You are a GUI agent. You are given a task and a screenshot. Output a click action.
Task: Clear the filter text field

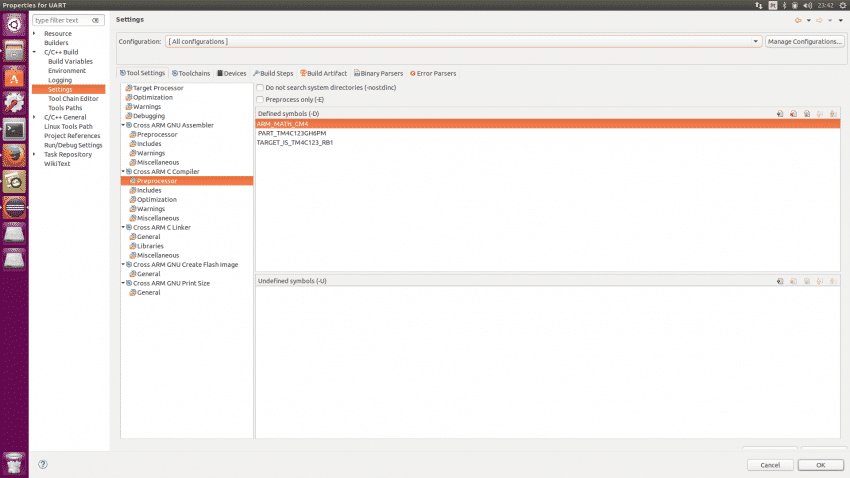point(95,21)
